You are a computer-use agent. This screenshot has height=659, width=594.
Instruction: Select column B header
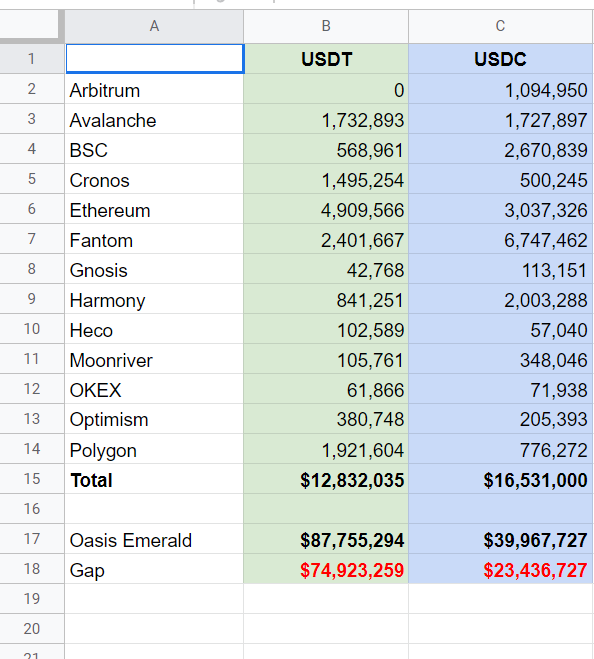click(326, 26)
